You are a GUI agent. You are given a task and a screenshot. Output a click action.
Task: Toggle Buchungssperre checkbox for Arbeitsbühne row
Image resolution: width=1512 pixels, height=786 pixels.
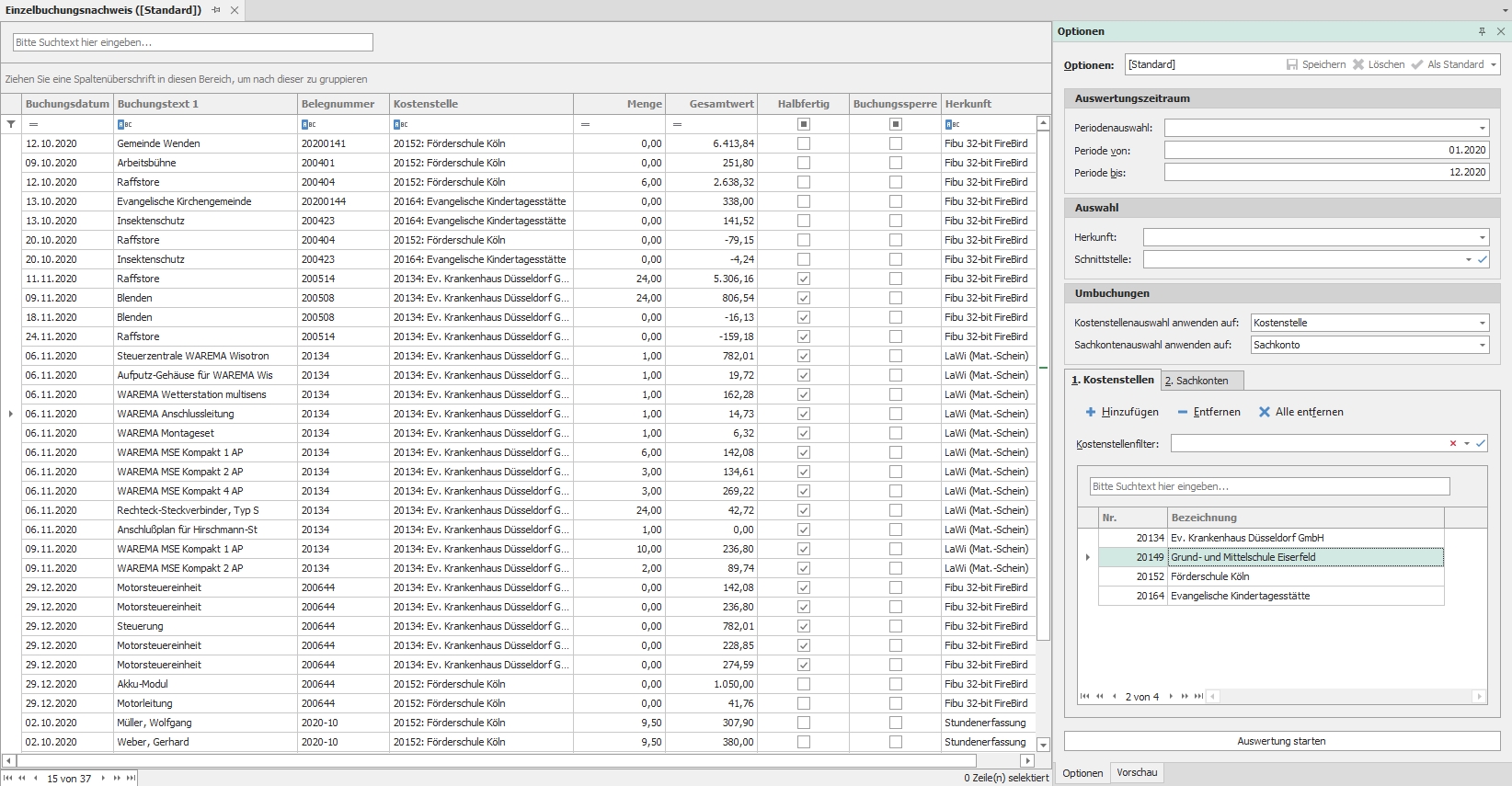[896, 163]
